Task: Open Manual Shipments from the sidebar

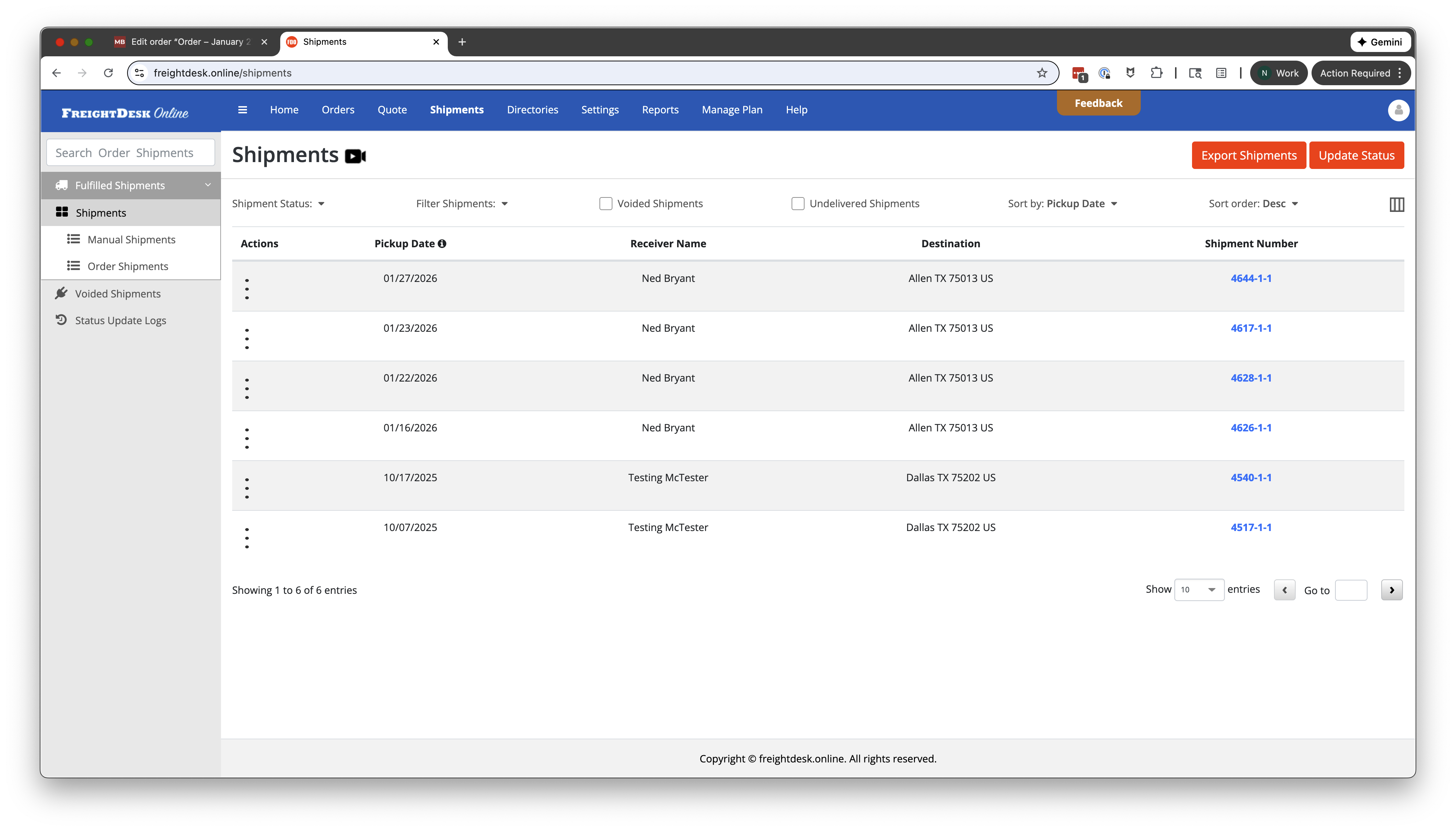Action: point(131,239)
